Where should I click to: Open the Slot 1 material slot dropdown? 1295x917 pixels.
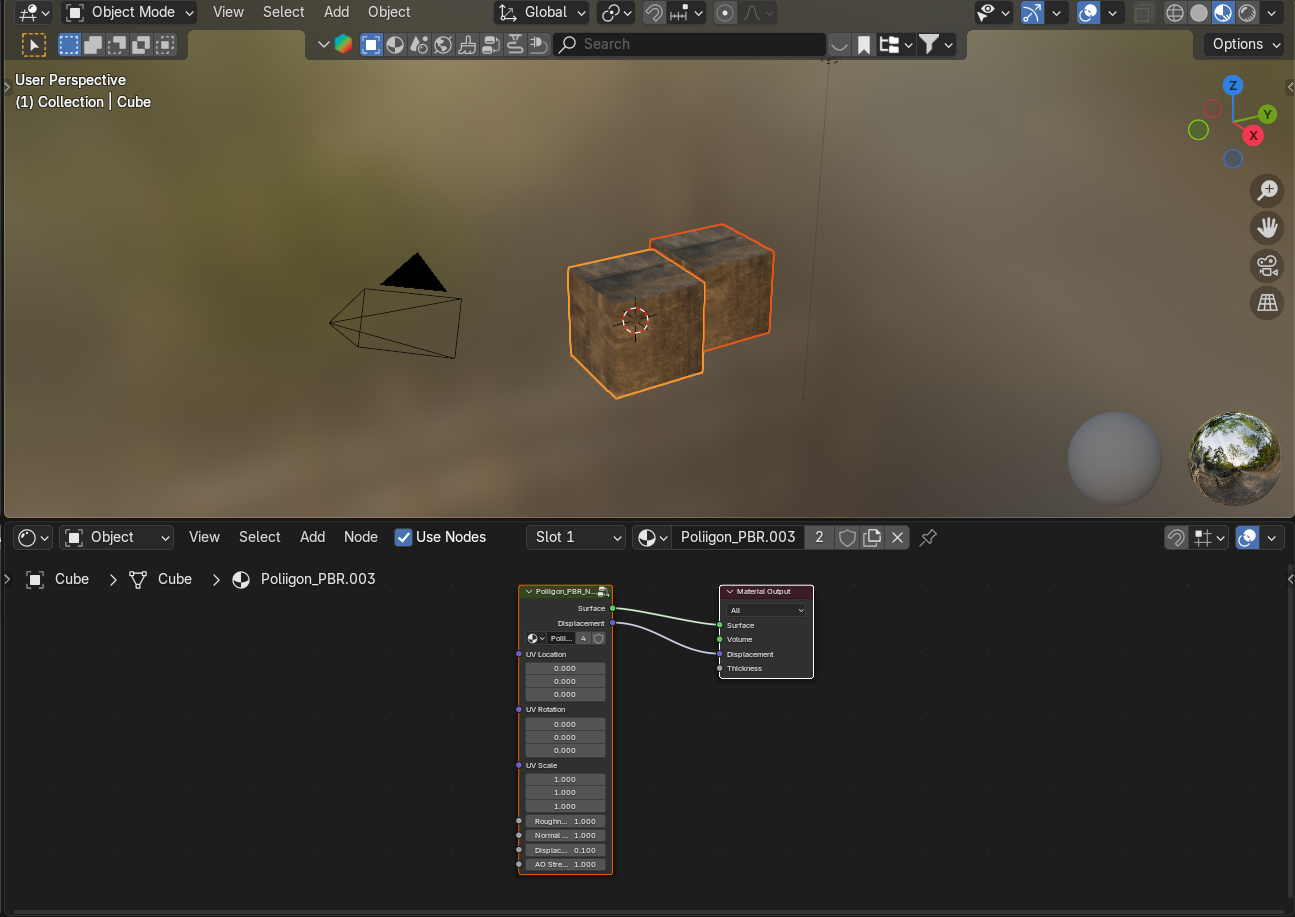575,537
